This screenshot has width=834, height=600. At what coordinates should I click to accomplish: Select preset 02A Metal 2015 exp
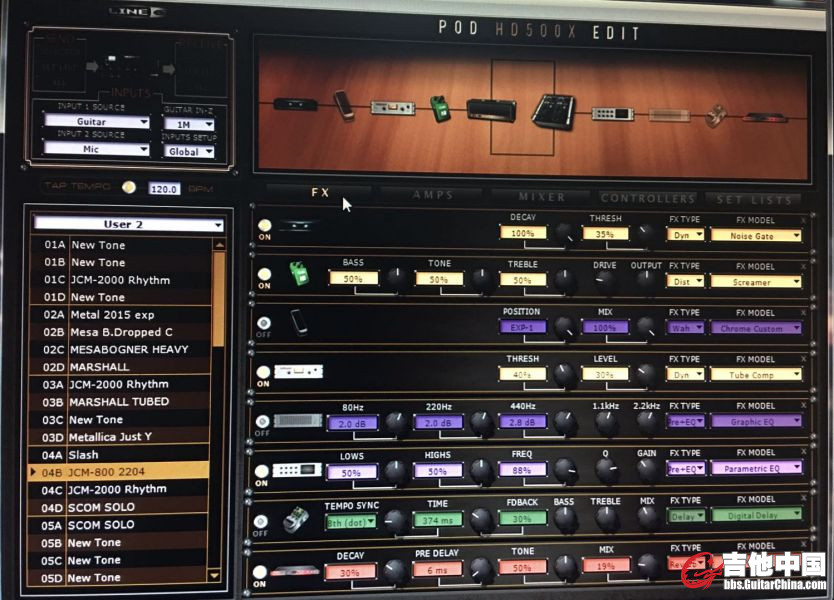click(120, 314)
